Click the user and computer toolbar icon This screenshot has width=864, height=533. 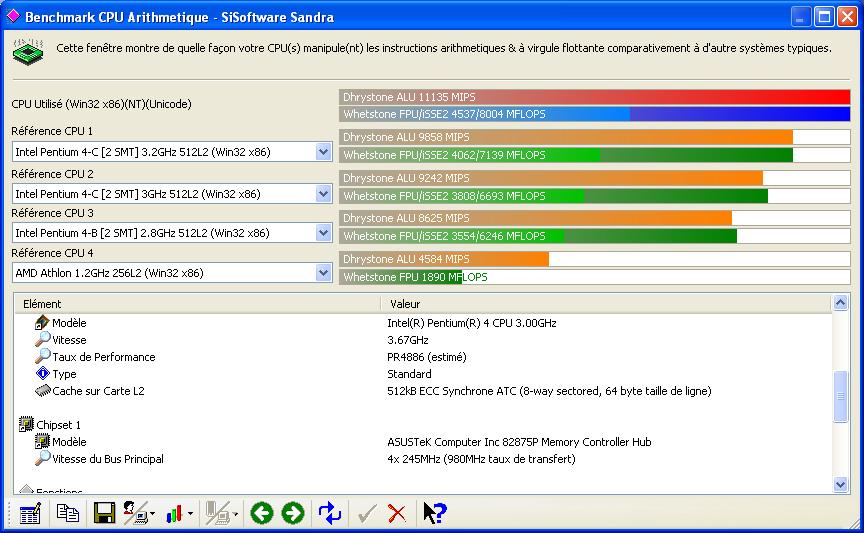[x=135, y=513]
